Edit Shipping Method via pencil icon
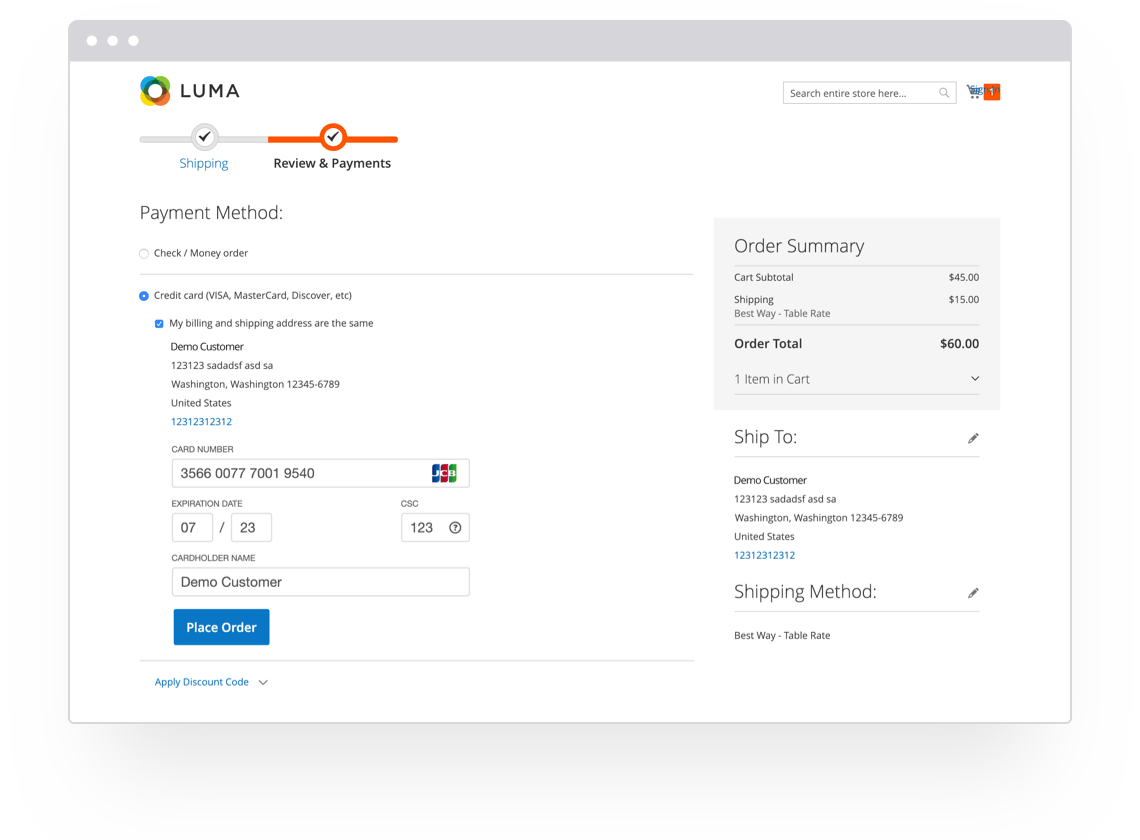This screenshot has height=840, width=1140. pos(973,592)
